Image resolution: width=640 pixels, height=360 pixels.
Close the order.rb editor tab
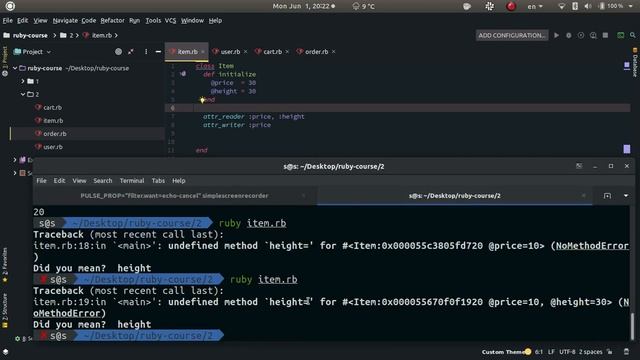point(333,52)
